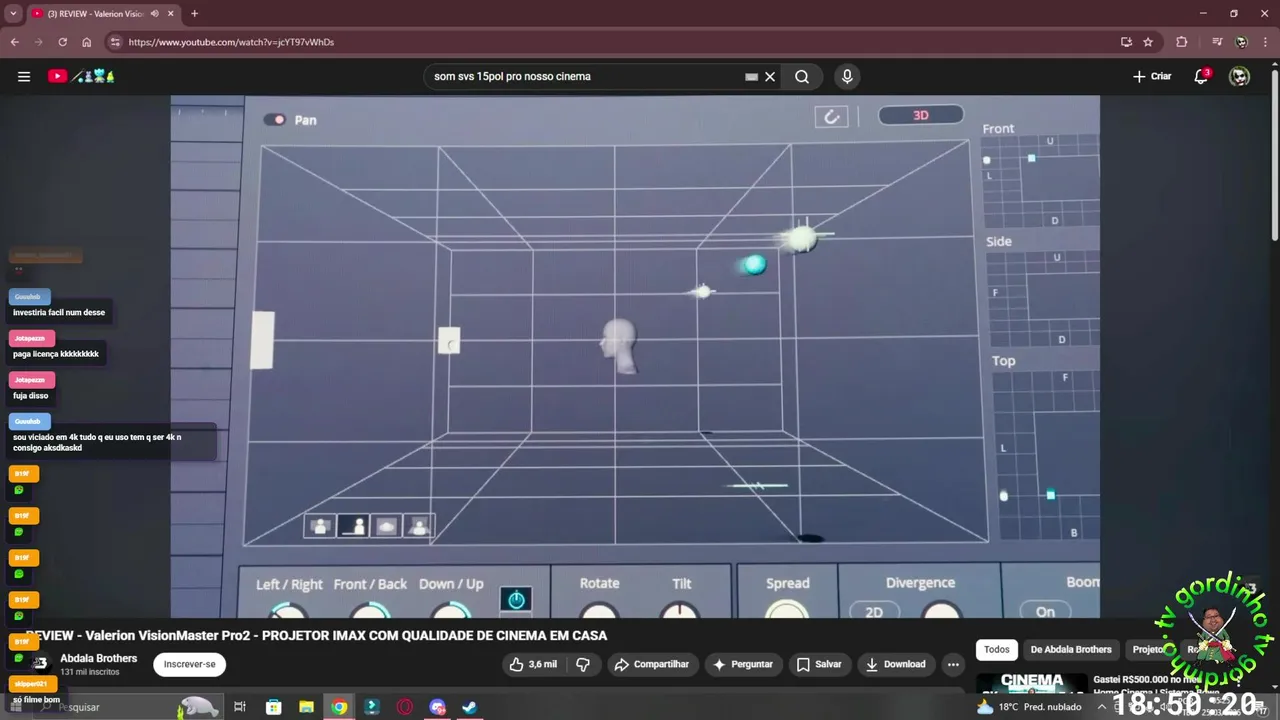Viewport: 1280px width, 720px height.
Task: Open Windows Task View
Action: (x=240, y=707)
